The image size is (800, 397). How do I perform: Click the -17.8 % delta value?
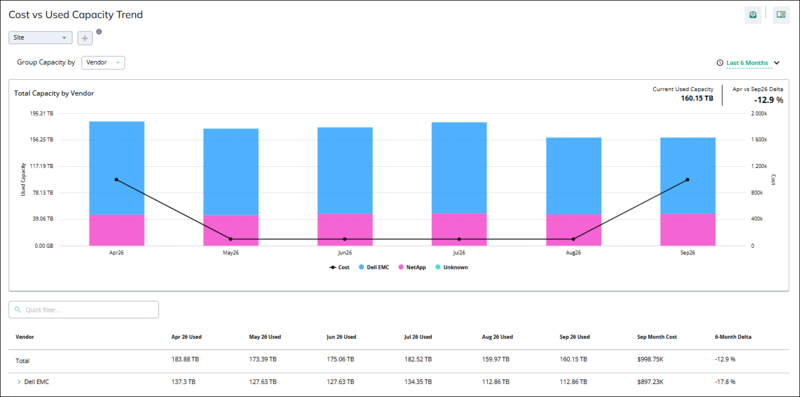pyautogui.click(x=726, y=381)
